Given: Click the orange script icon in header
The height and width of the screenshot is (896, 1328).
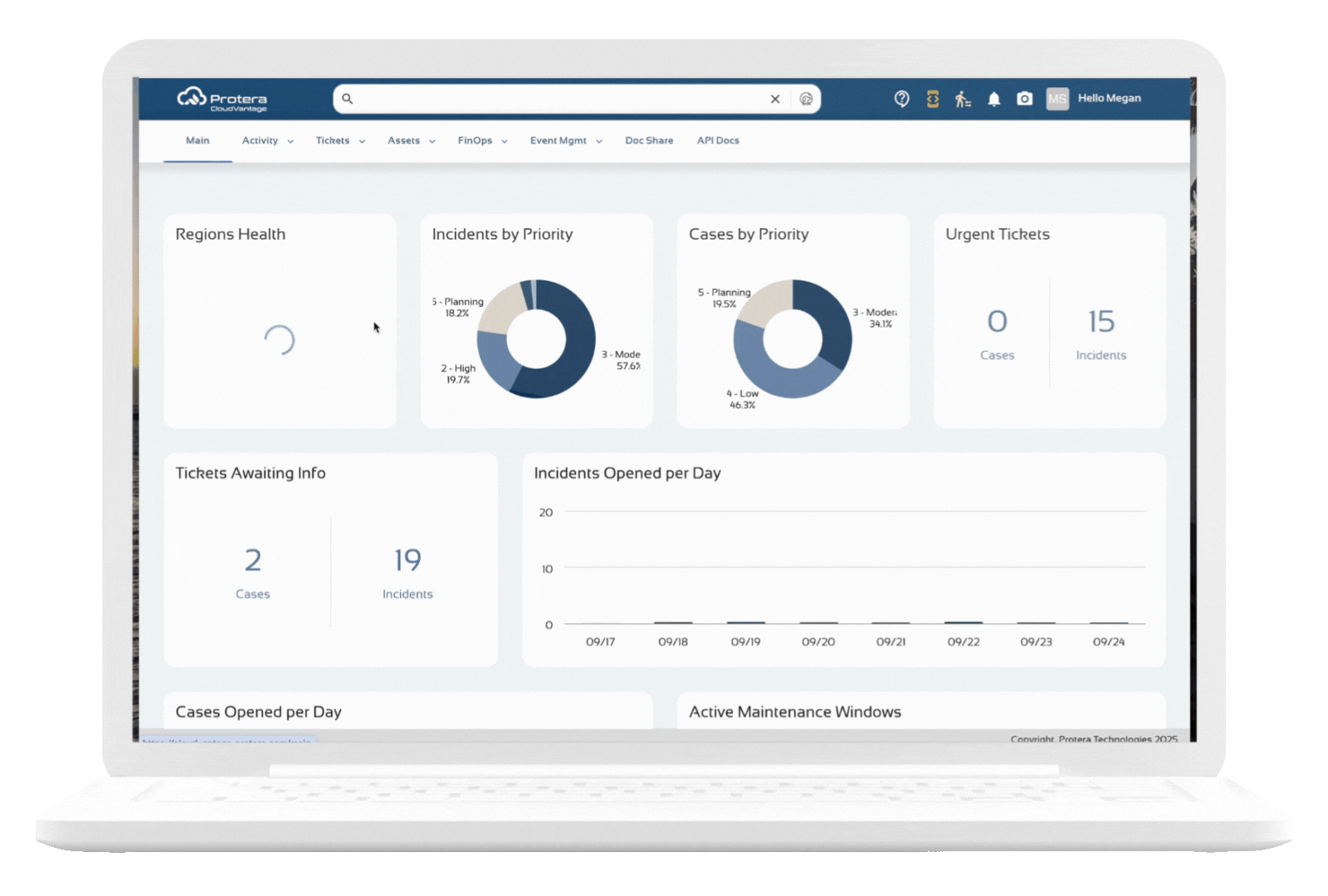Looking at the screenshot, I should (x=933, y=99).
